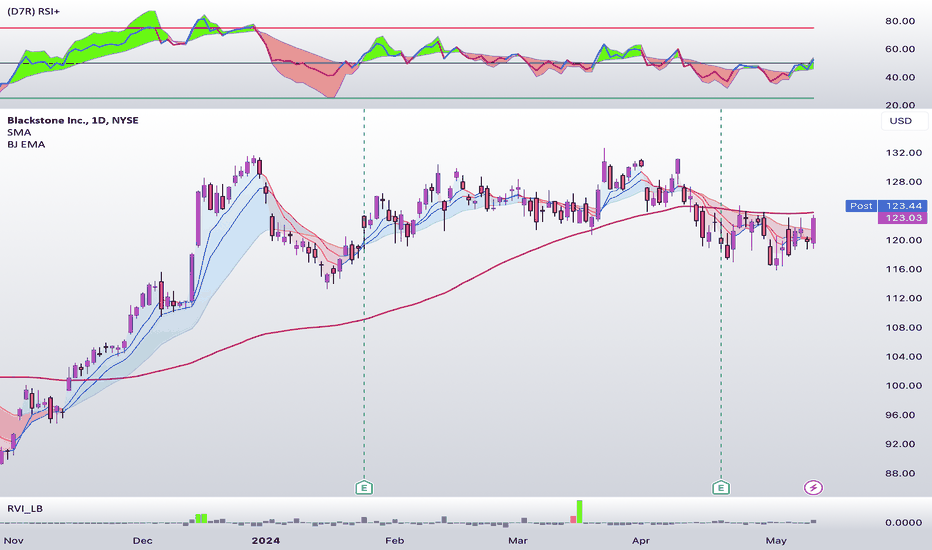Click the RSI 60.00 scale label
932x550 pixels.
click(x=900, y=49)
